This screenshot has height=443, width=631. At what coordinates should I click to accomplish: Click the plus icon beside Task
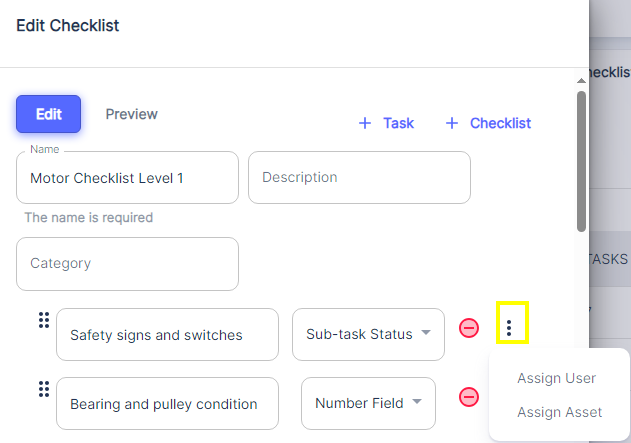click(364, 123)
